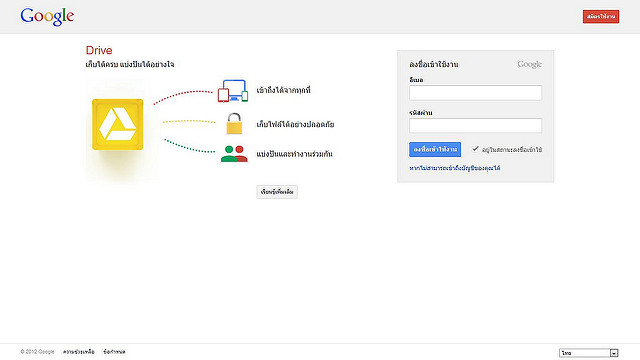Click the yellow padlock security icon
Viewport: 640px width, 360px height.
(234, 124)
